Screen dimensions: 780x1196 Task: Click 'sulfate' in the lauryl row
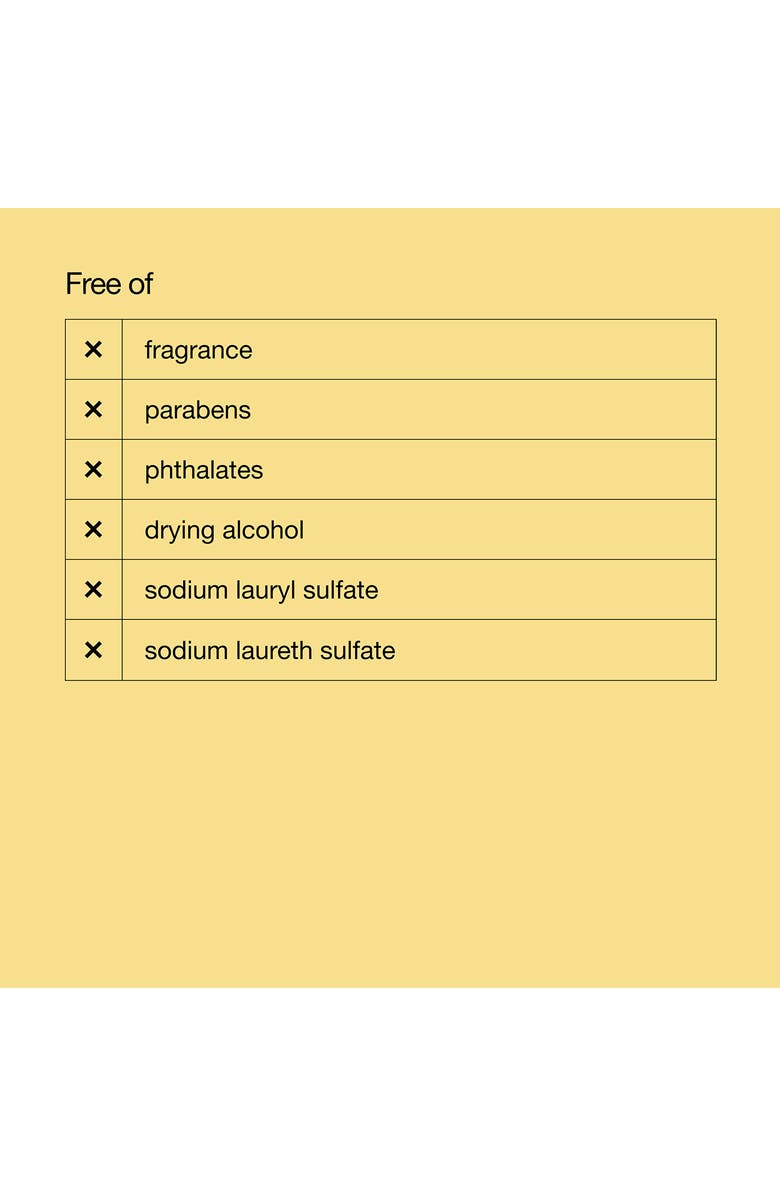(x=342, y=590)
